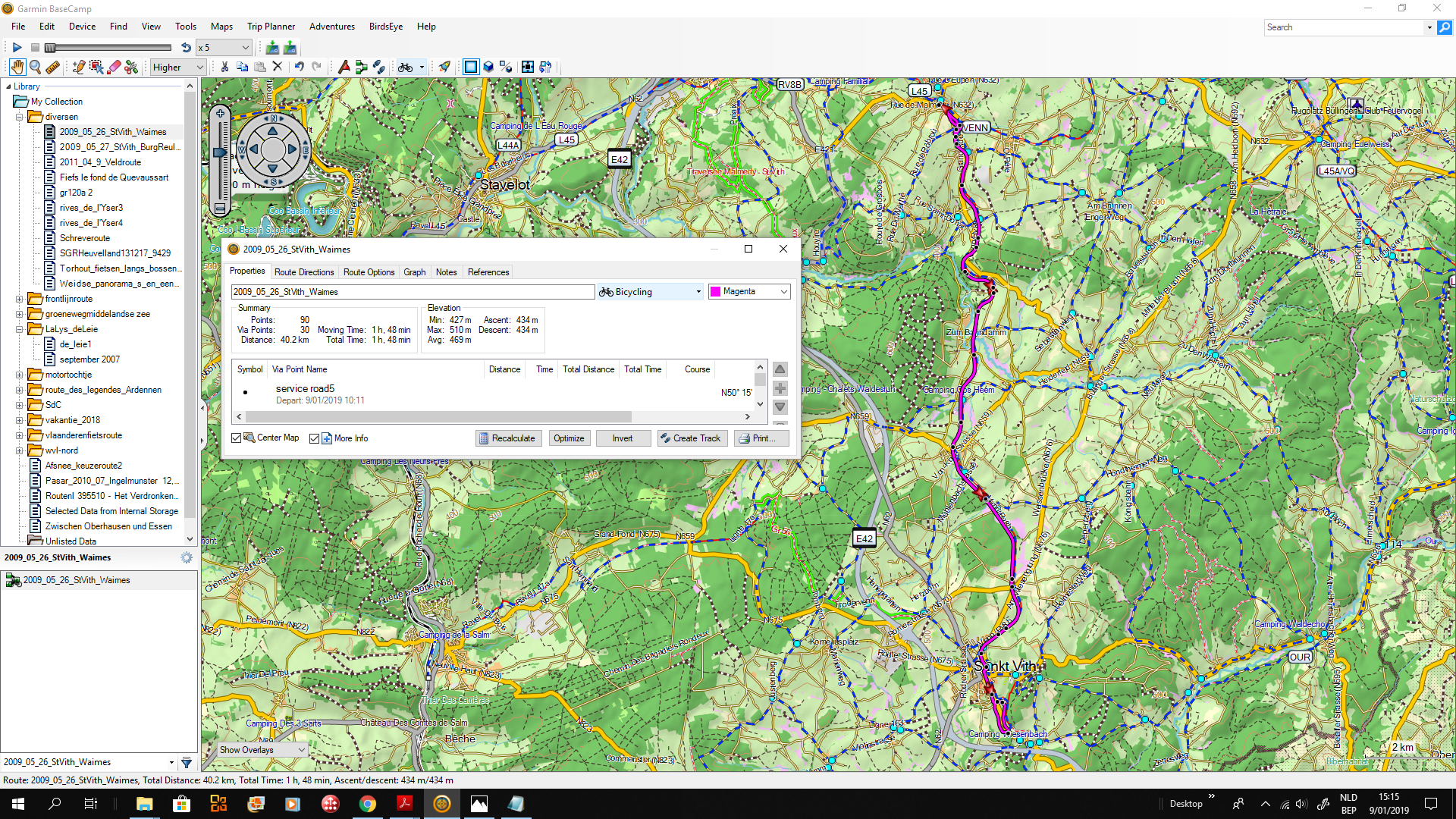
Task: Switch to Graph tab in route dialog
Action: 414,272
